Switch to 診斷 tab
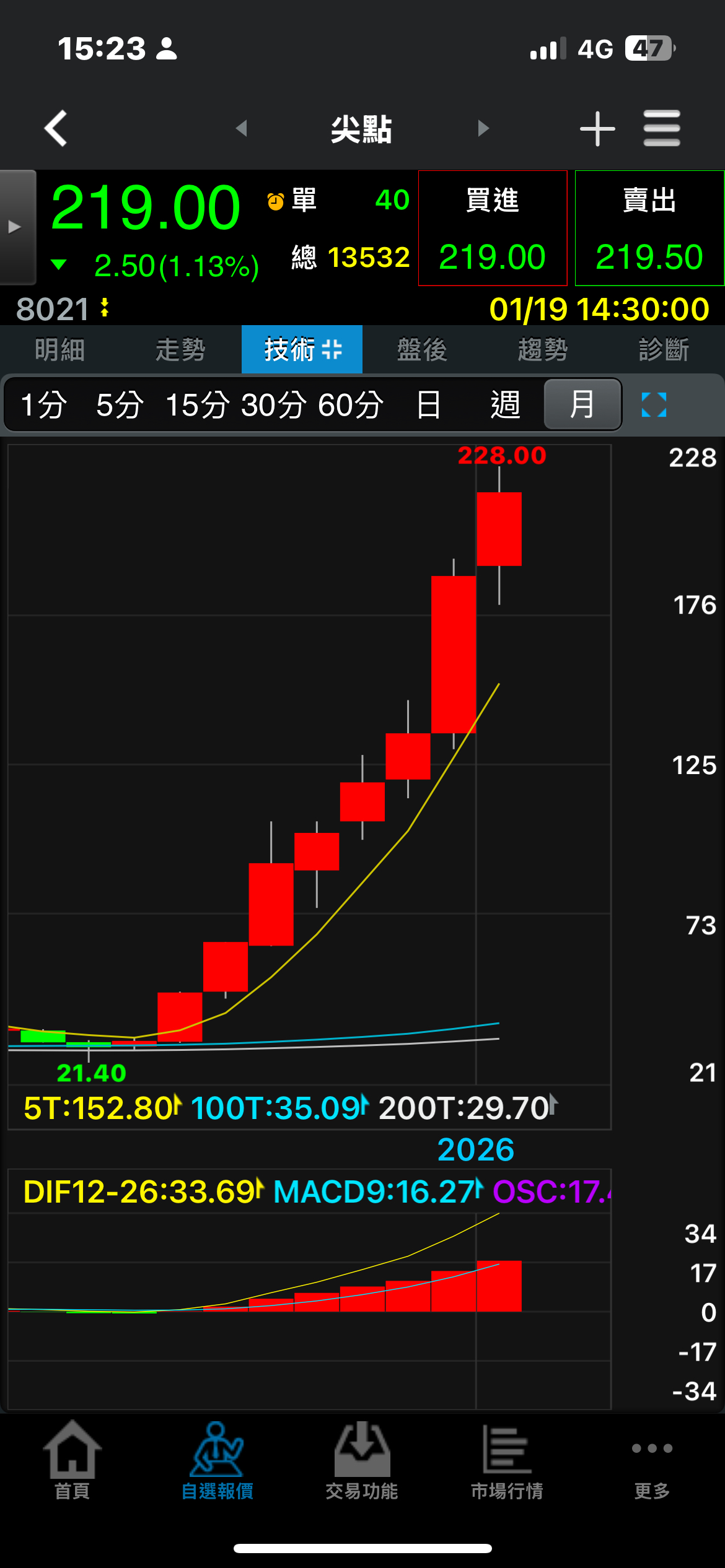This screenshot has width=725, height=1568. click(664, 349)
